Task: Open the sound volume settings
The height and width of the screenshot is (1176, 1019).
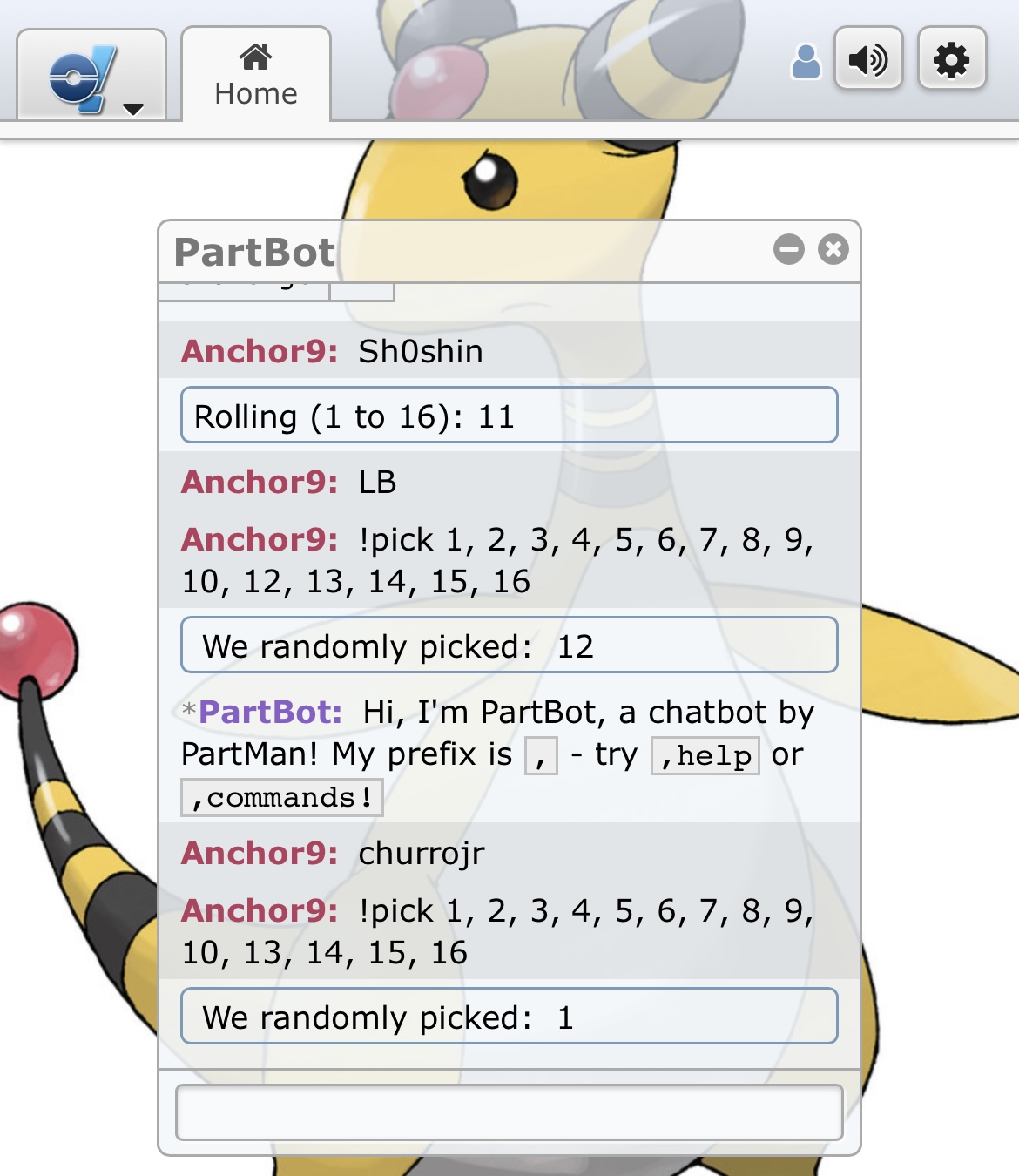Action: click(x=868, y=59)
